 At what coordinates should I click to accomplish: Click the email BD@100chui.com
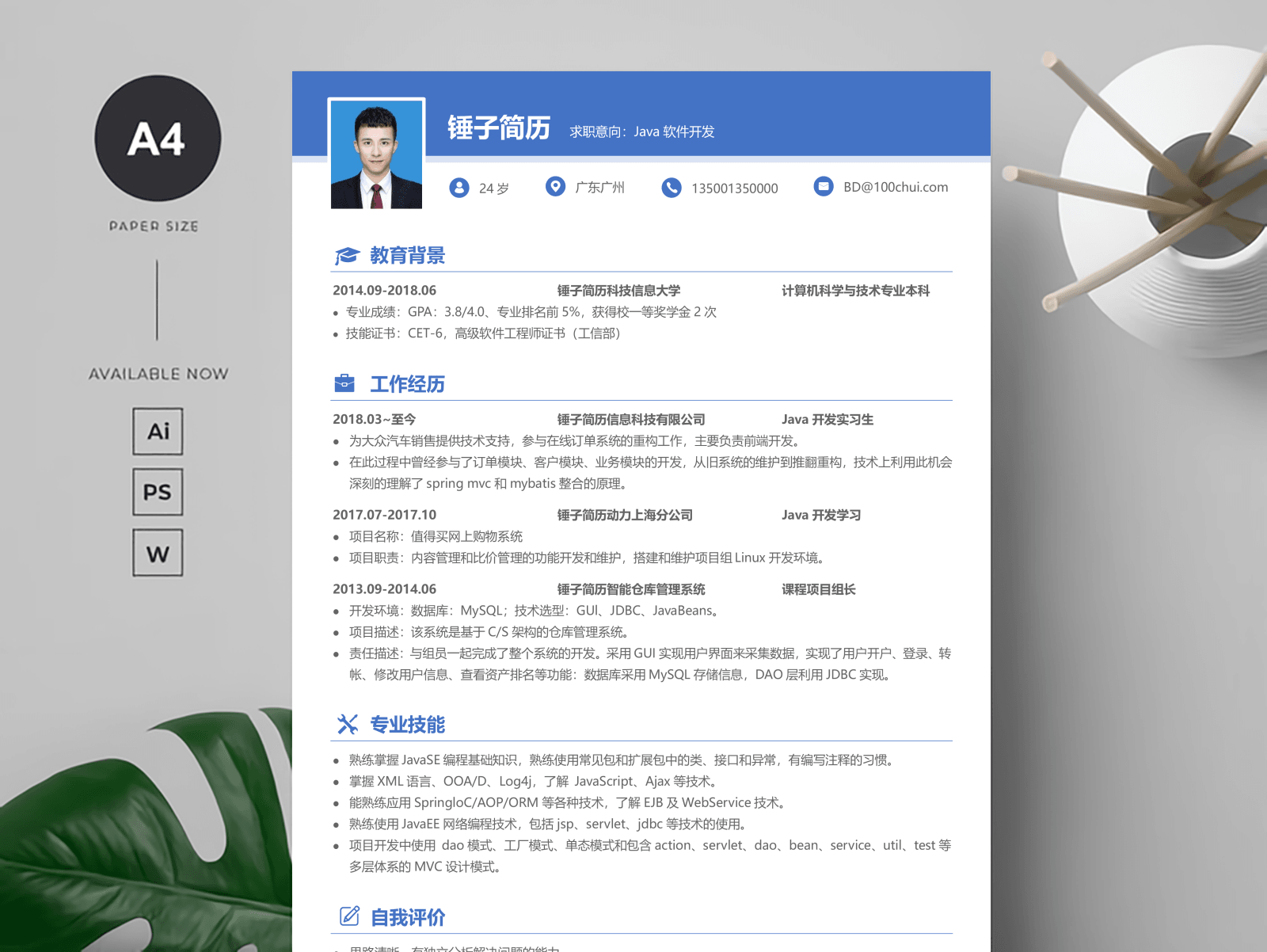(x=895, y=187)
